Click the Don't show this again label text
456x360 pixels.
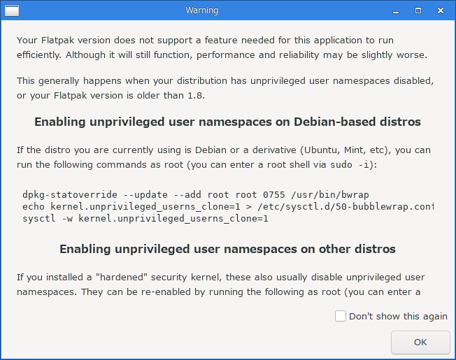point(398,316)
